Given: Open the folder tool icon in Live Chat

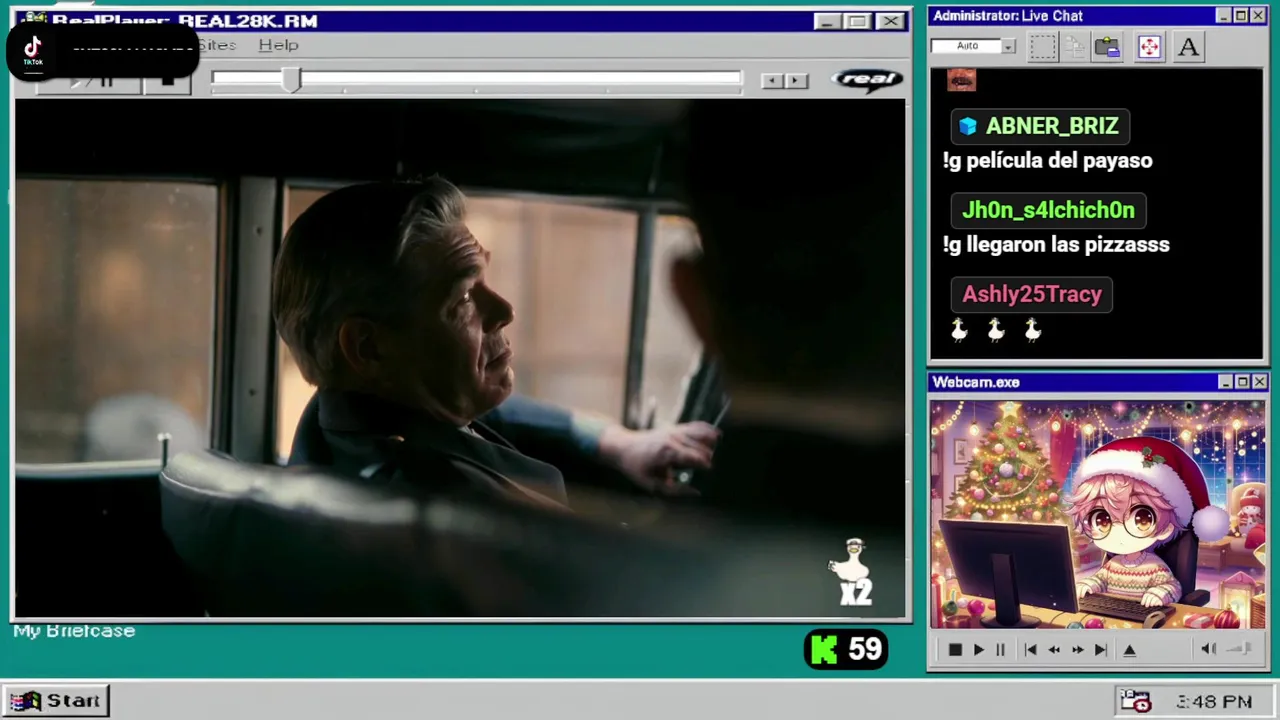Looking at the screenshot, I should pos(1107,47).
